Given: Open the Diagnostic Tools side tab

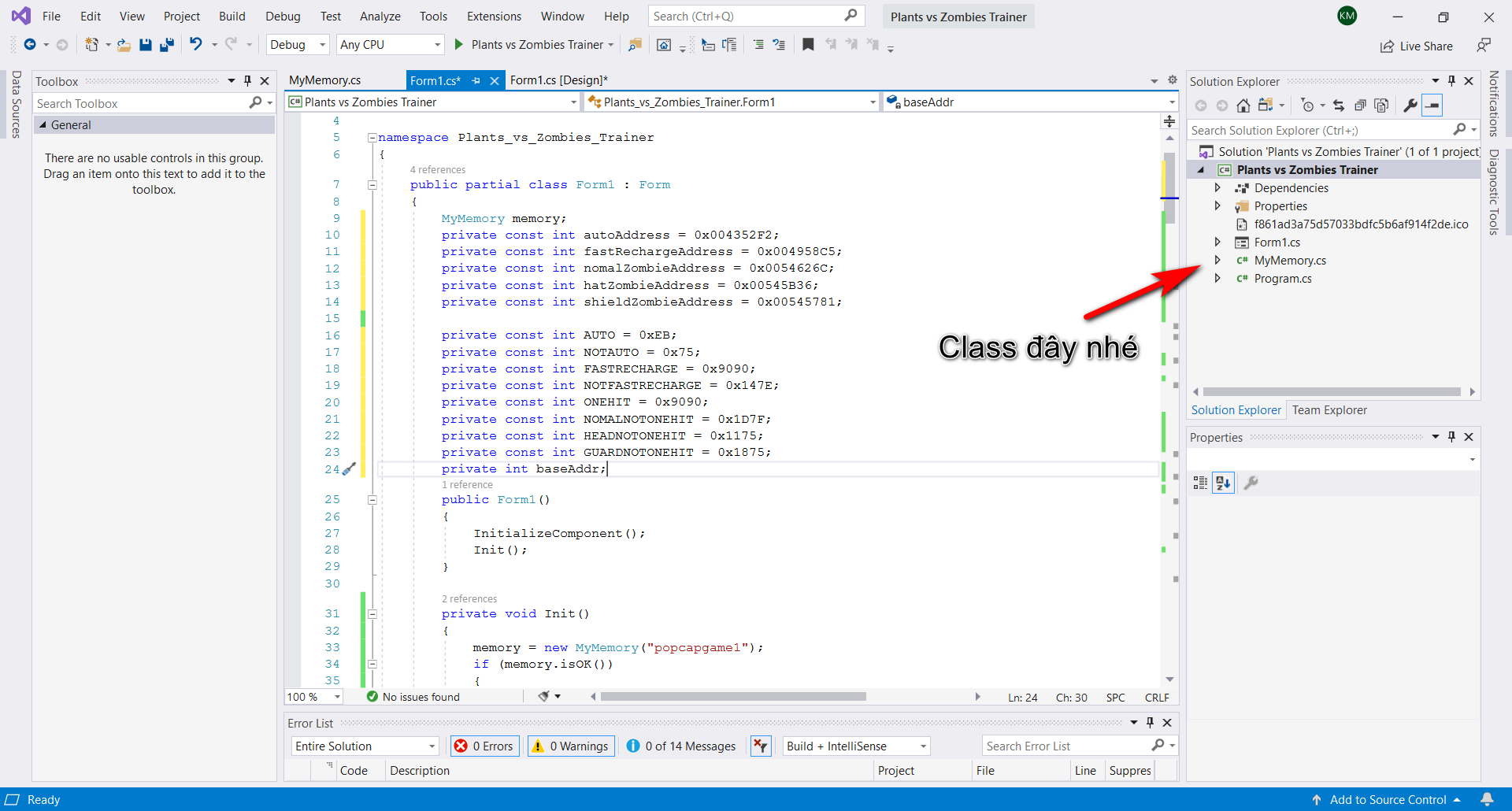Looking at the screenshot, I should [x=1493, y=192].
